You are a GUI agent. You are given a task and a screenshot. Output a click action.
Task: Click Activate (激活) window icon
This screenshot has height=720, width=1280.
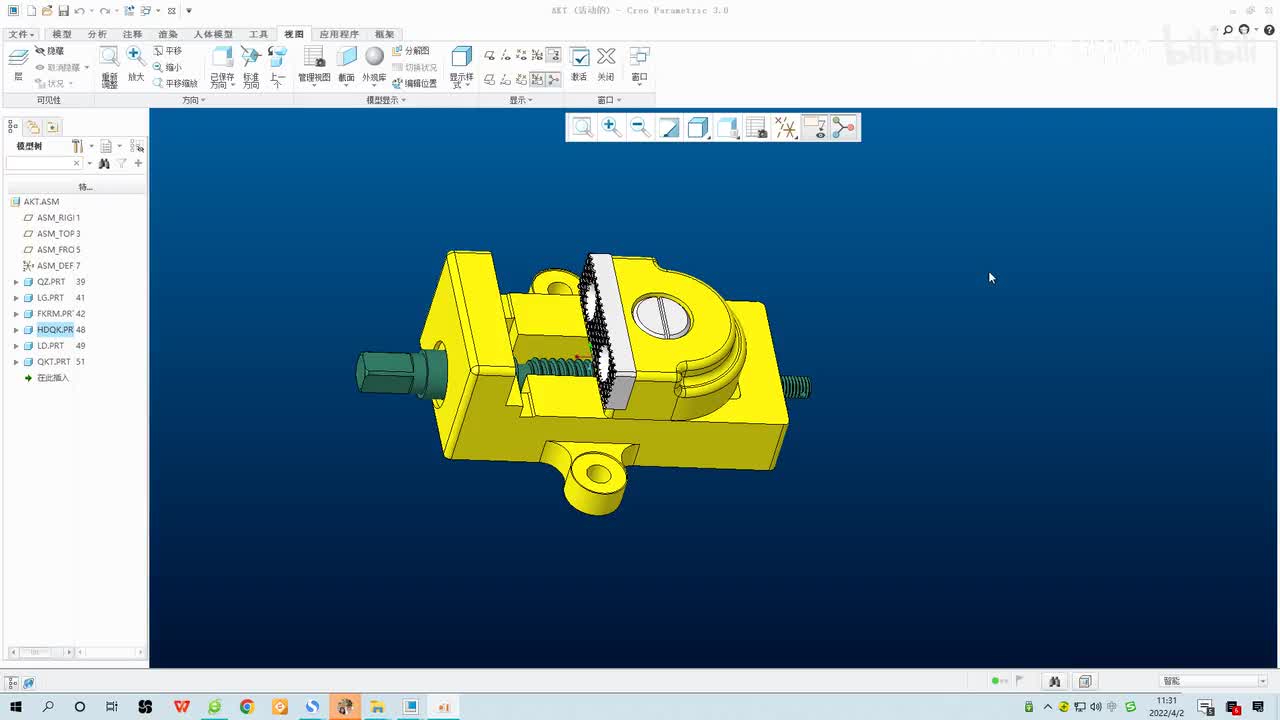tap(579, 64)
